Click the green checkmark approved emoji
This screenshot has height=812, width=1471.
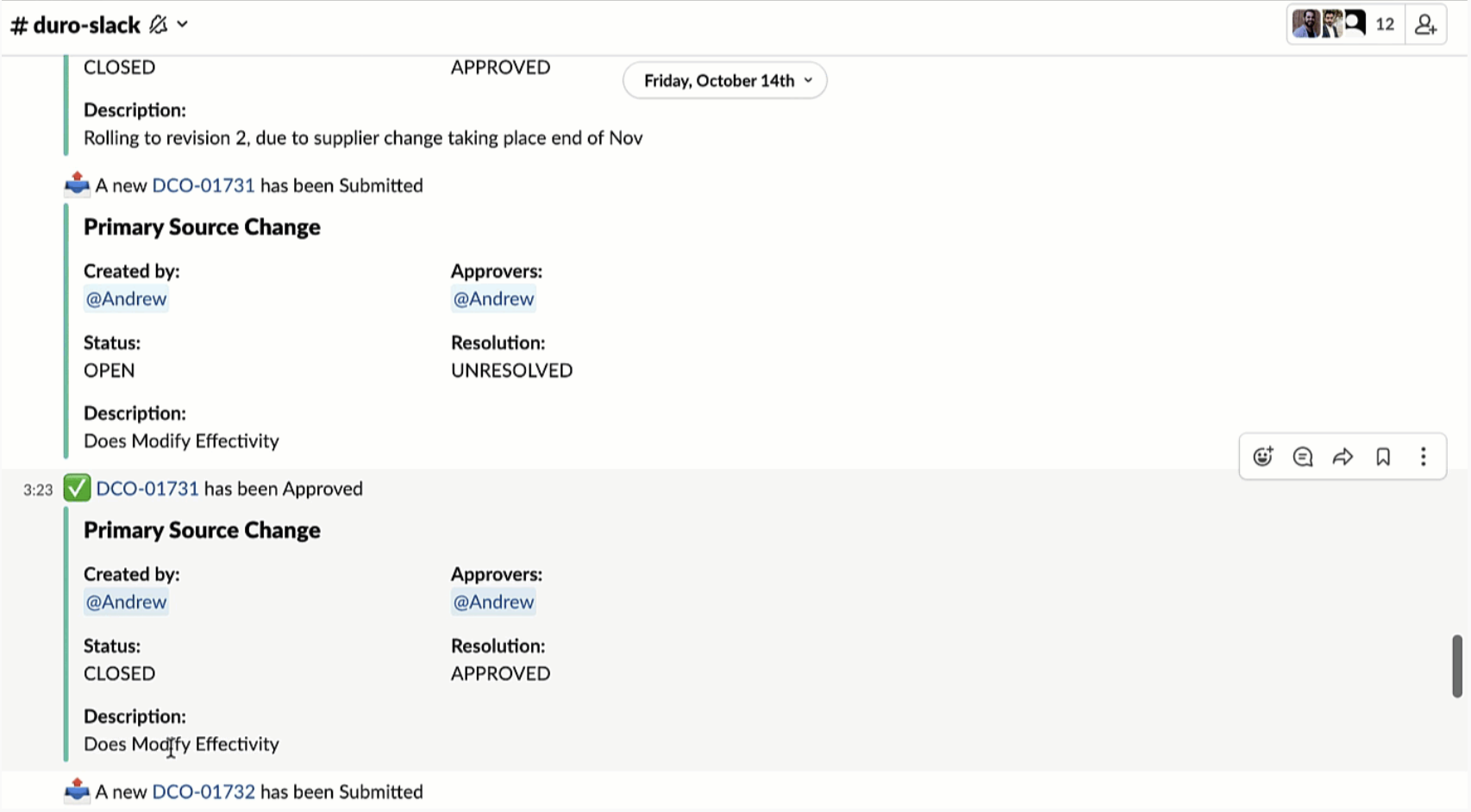tap(77, 488)
